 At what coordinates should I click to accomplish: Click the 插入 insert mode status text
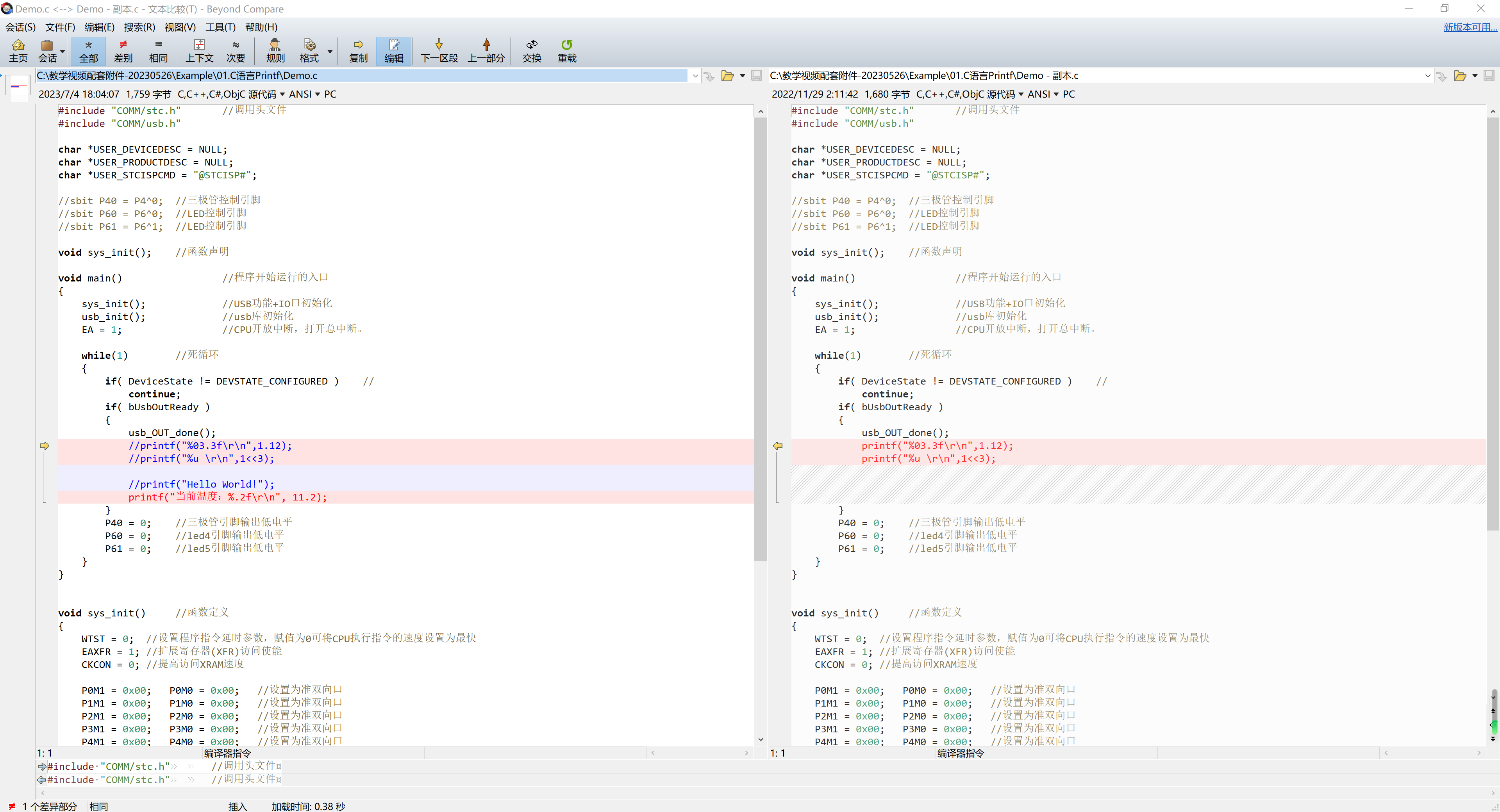click(237, 806)
